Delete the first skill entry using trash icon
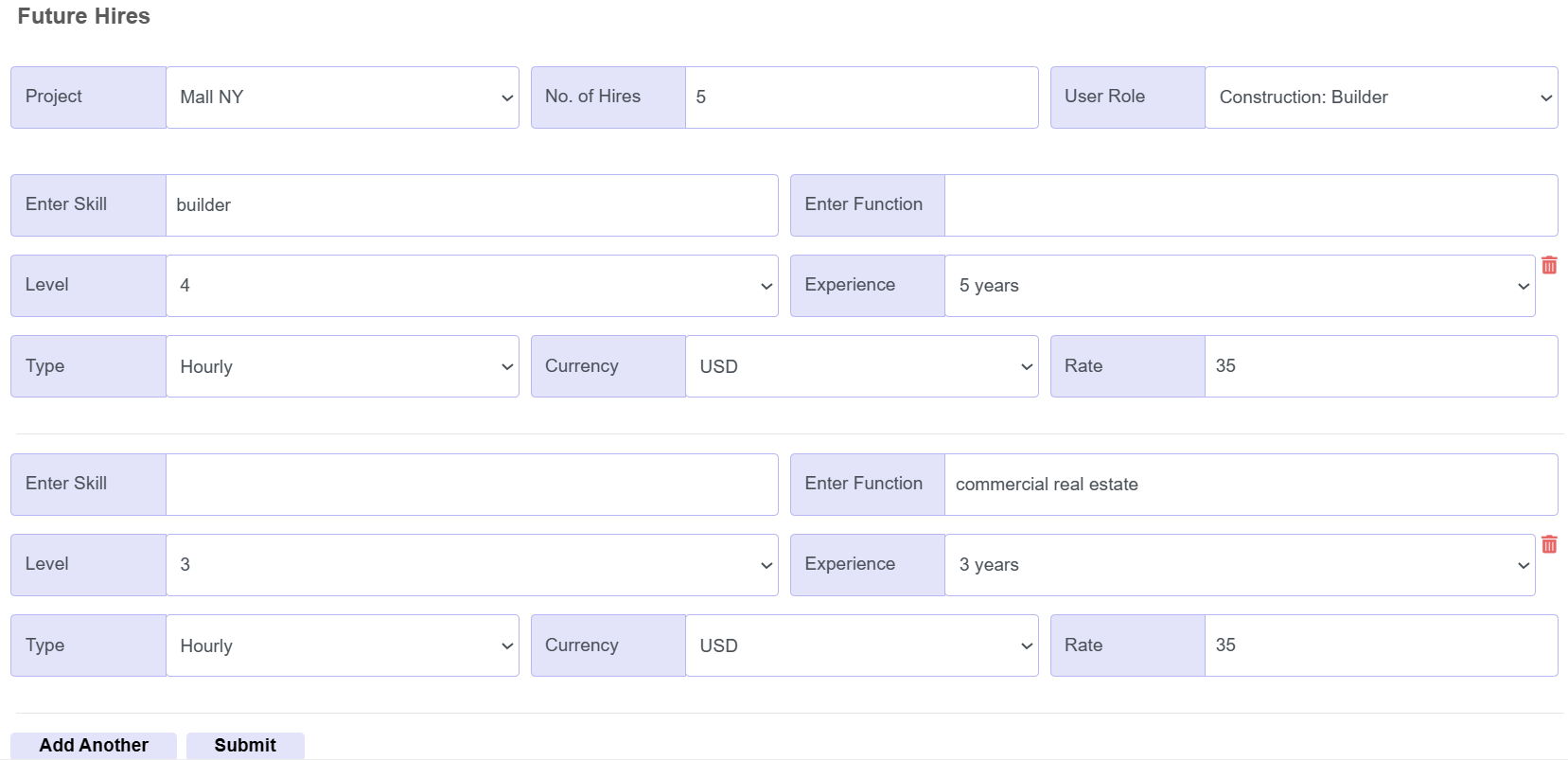 (x=1550, y=266)
